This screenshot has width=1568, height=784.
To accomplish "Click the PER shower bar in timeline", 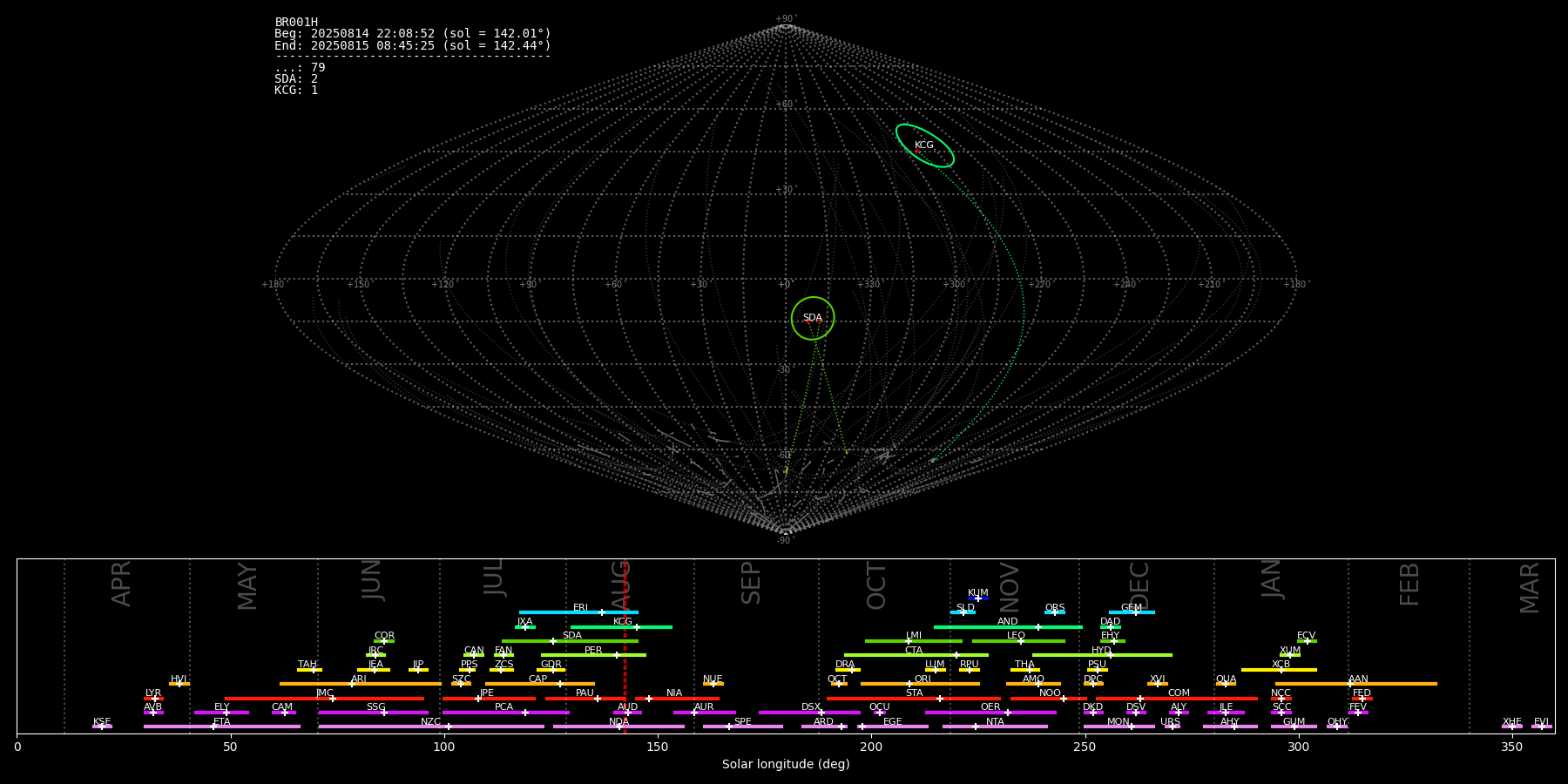I will (x=593, y=655).
